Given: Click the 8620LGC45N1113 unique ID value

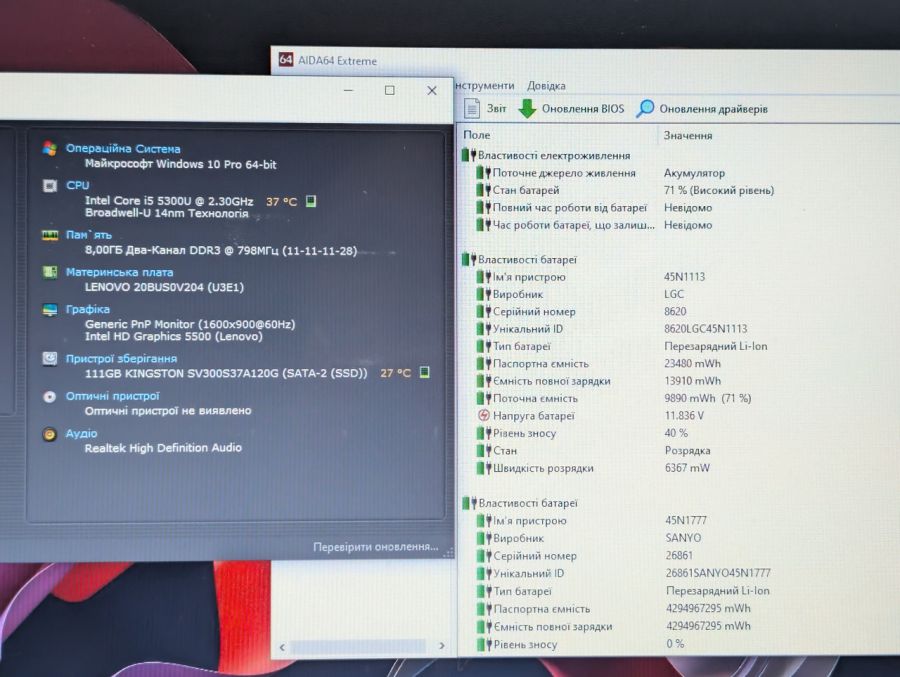Looking at the screenshot, I should pos(705,328).
